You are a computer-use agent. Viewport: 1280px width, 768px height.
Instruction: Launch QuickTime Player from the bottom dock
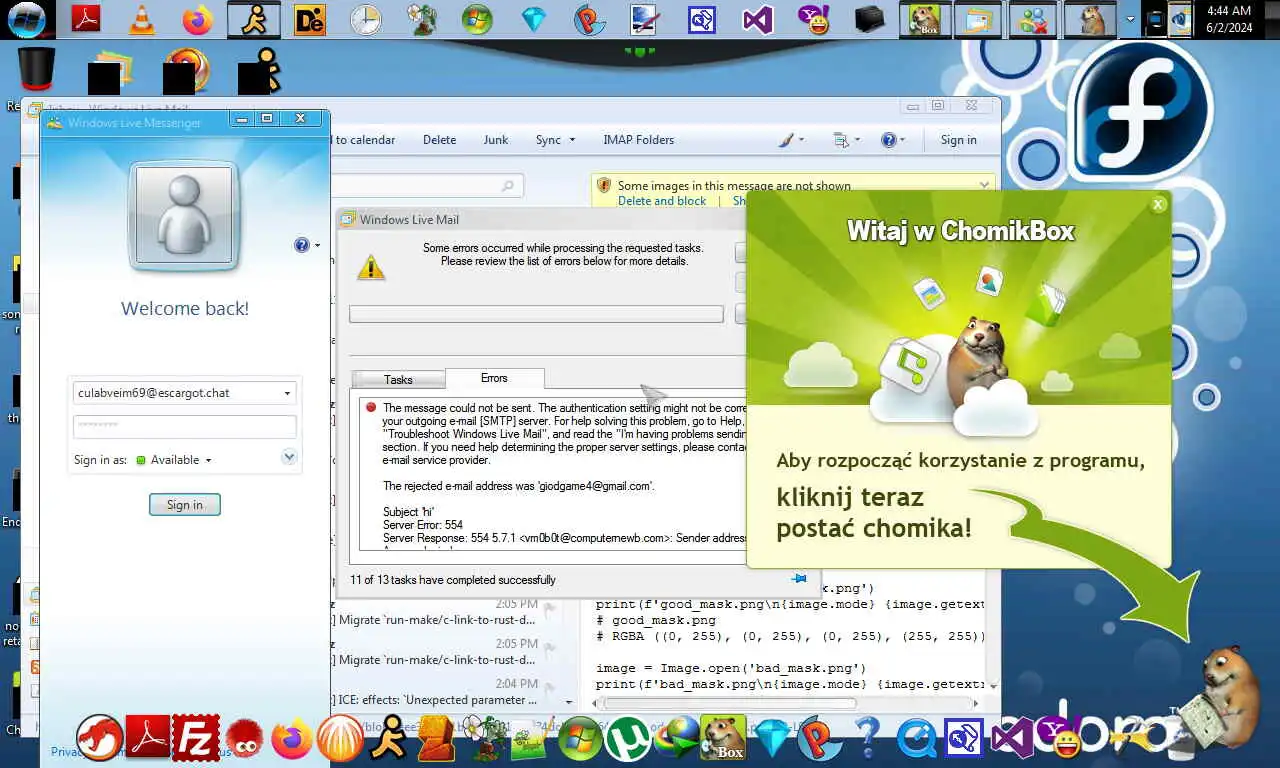pos(917,739)
